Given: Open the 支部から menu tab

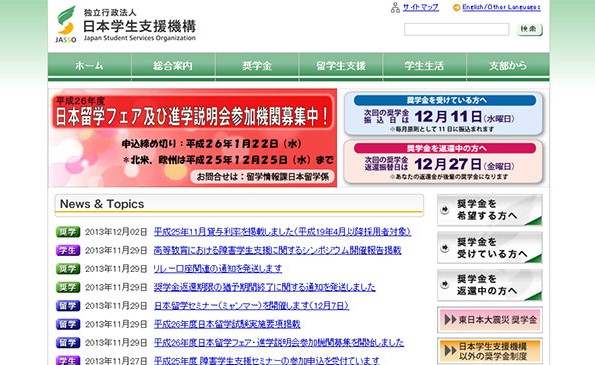Looking at the screenshot, I should tap(508, 66).
